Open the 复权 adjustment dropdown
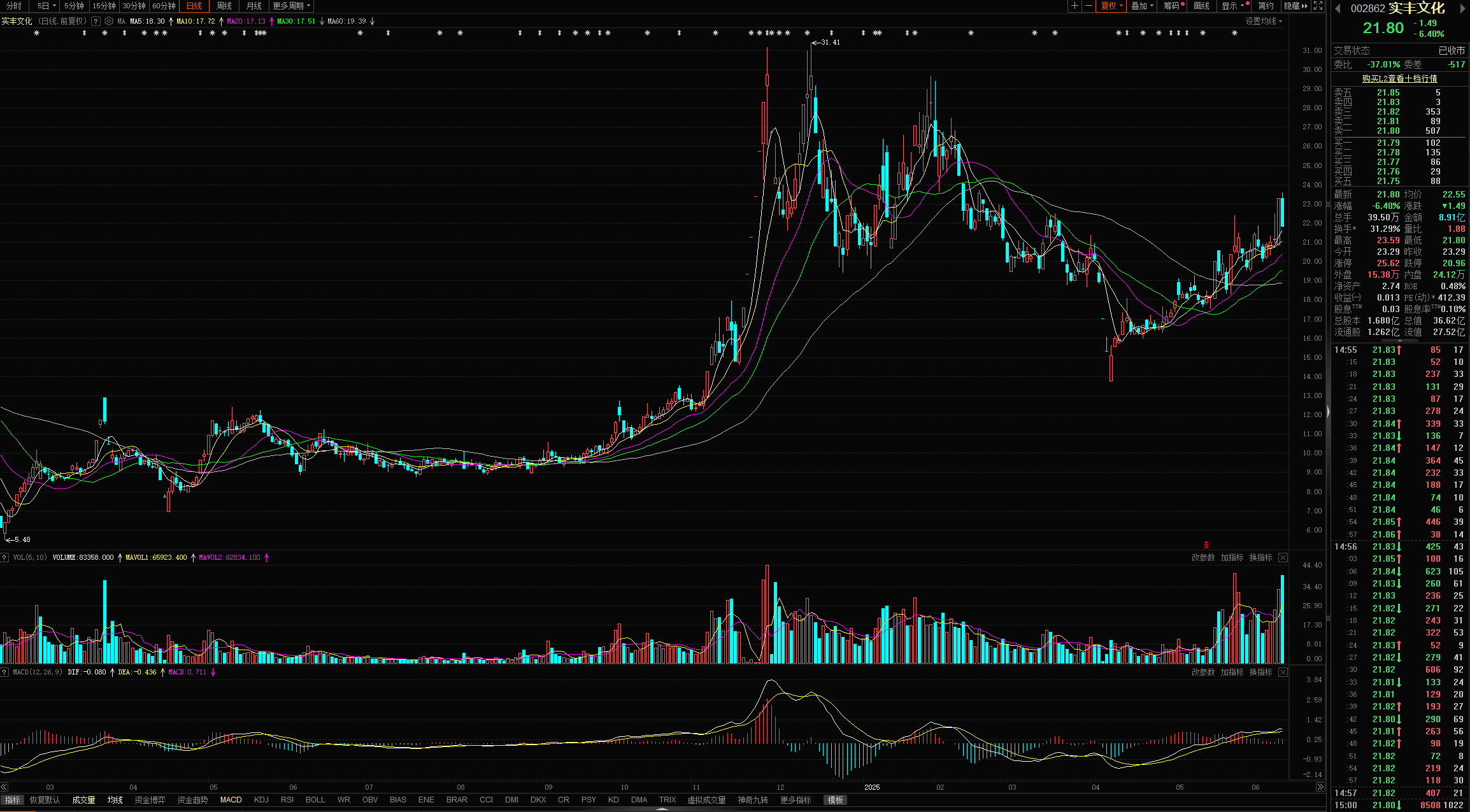The height and width of the screenshot is (812, 1470). (1111, 6)
